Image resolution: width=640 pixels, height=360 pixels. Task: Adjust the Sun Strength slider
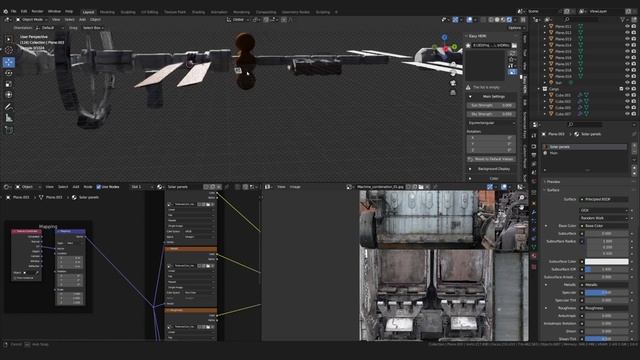(491, 105)
